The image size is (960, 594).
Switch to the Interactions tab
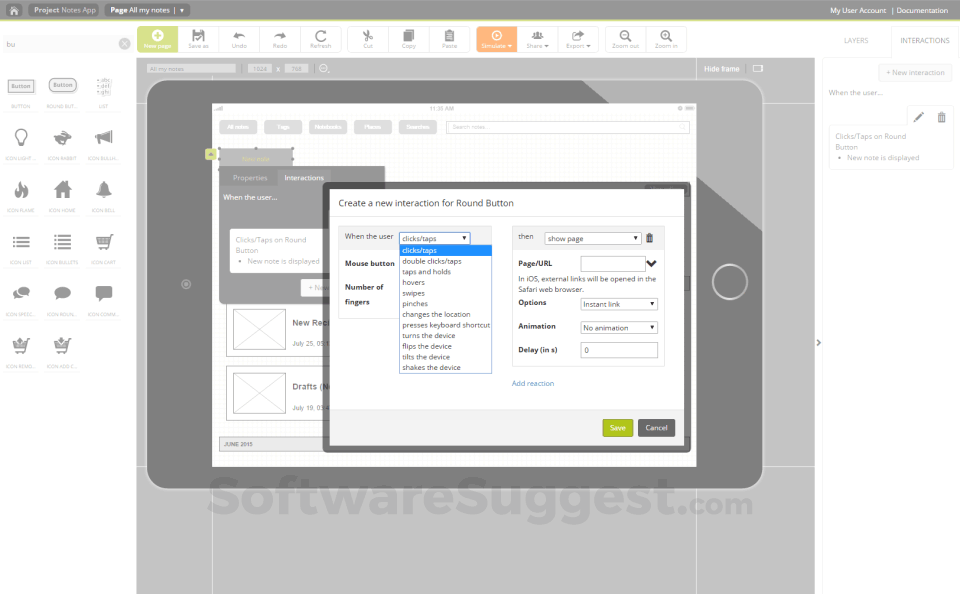[x=304, y=177]
